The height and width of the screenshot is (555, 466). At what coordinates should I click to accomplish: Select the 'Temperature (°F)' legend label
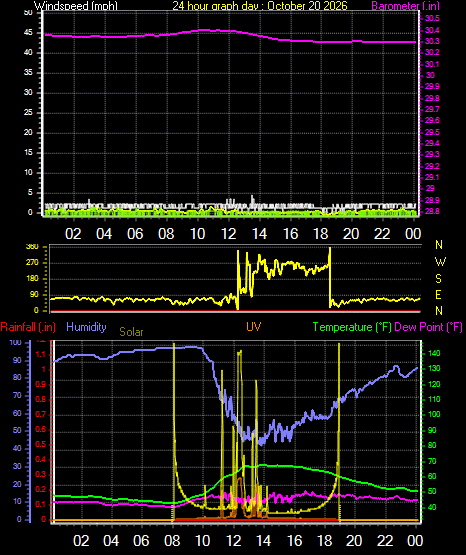coord(352,327)
